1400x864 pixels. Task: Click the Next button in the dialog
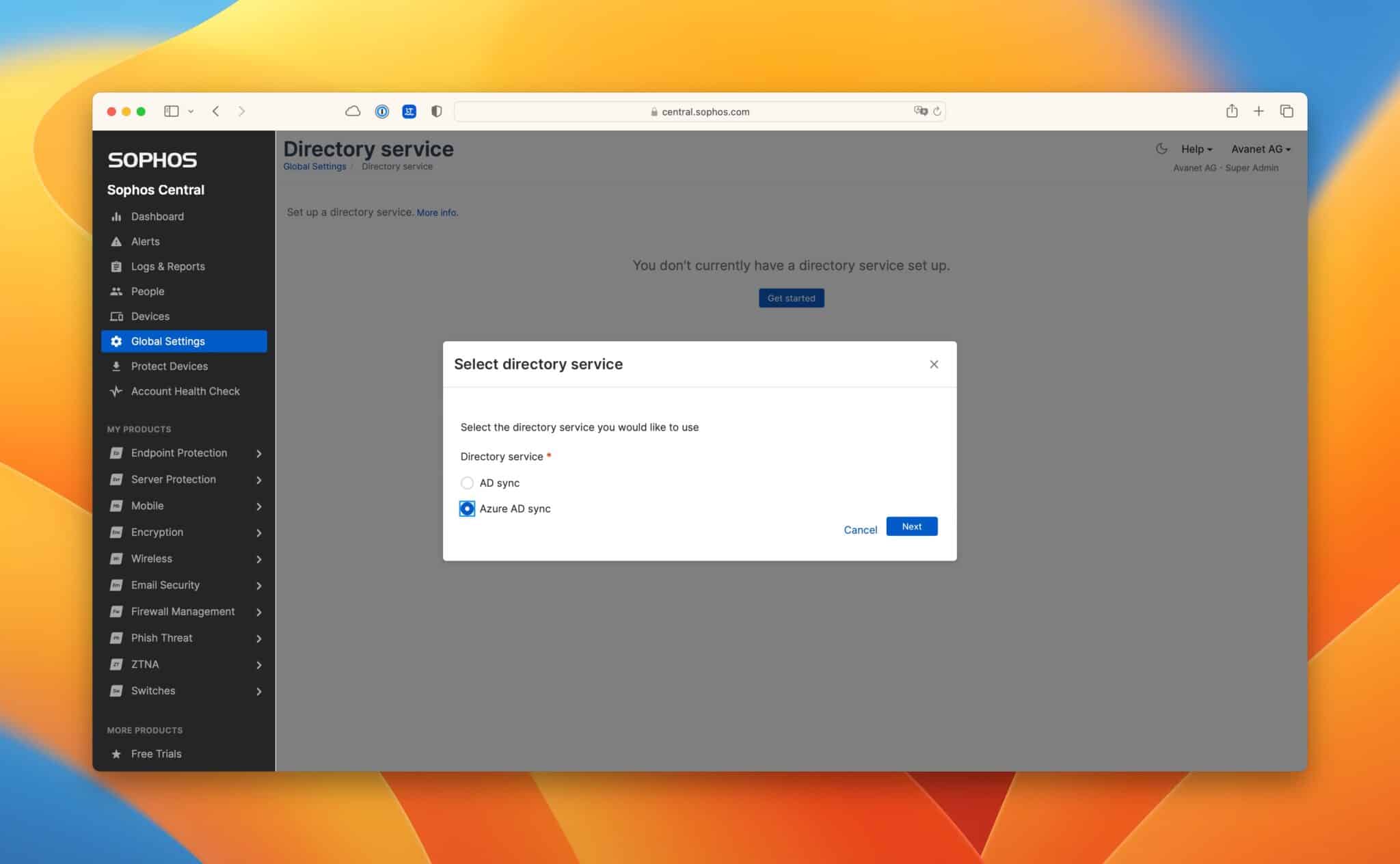click(911, 526)
